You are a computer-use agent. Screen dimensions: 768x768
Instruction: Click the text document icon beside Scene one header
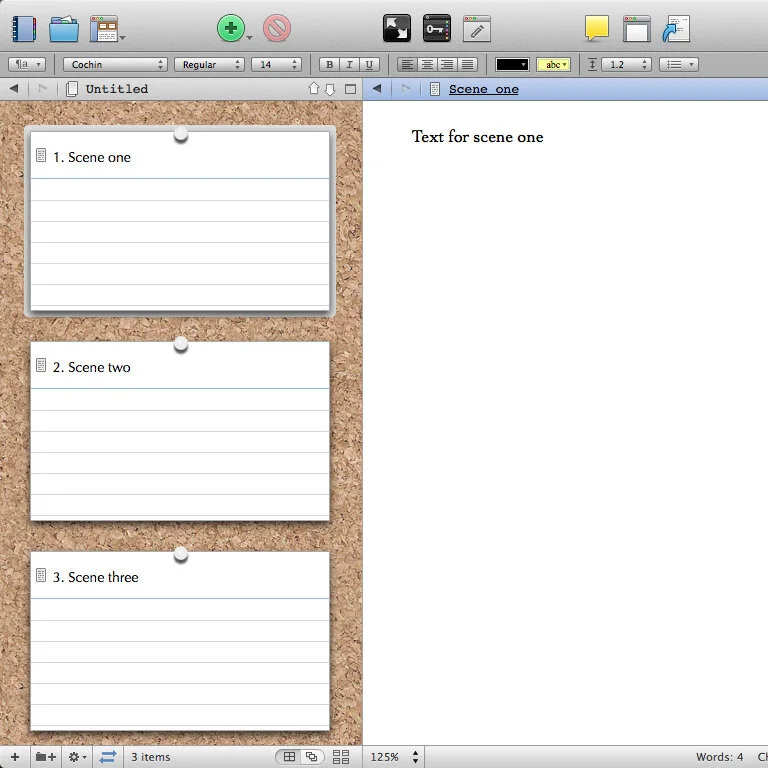click(434, 89)
